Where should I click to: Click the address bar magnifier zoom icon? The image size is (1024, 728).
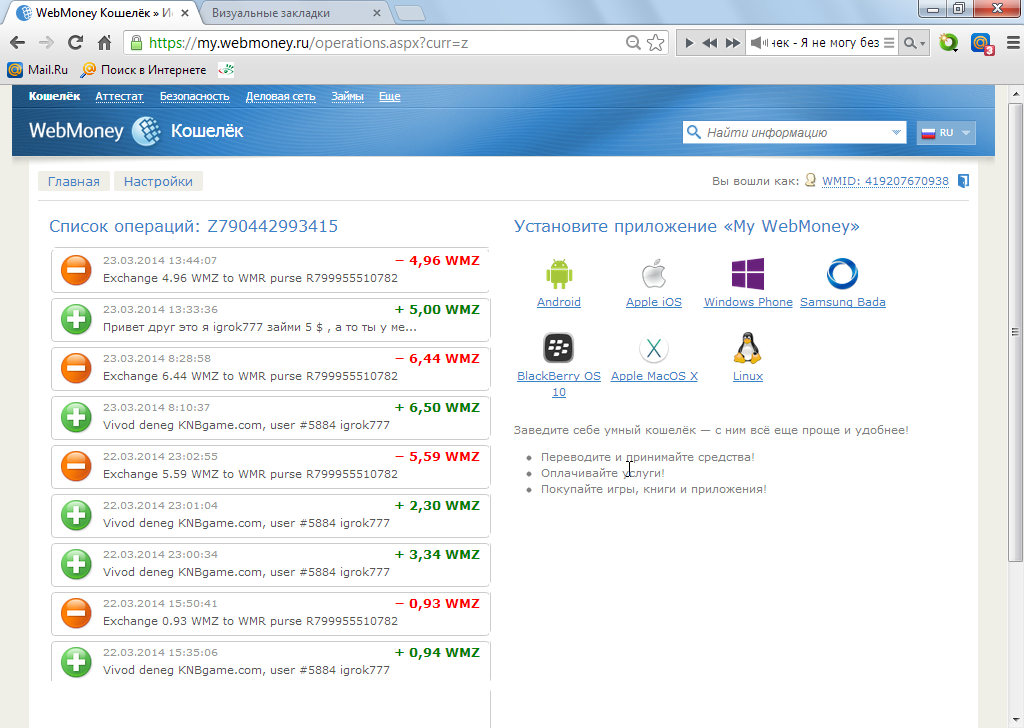coord(632,42)
